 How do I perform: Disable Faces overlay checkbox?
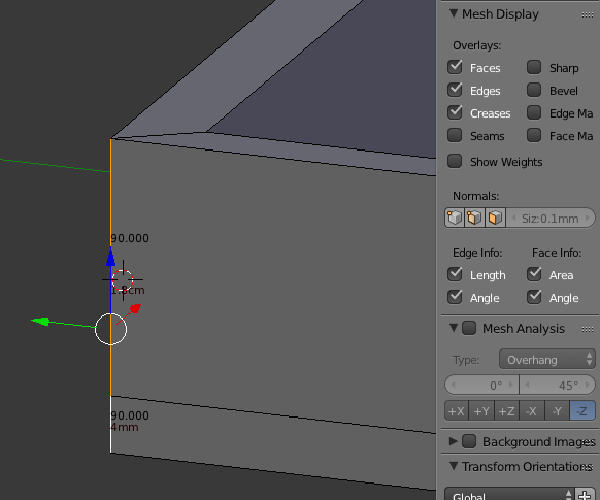coord(455,67)
